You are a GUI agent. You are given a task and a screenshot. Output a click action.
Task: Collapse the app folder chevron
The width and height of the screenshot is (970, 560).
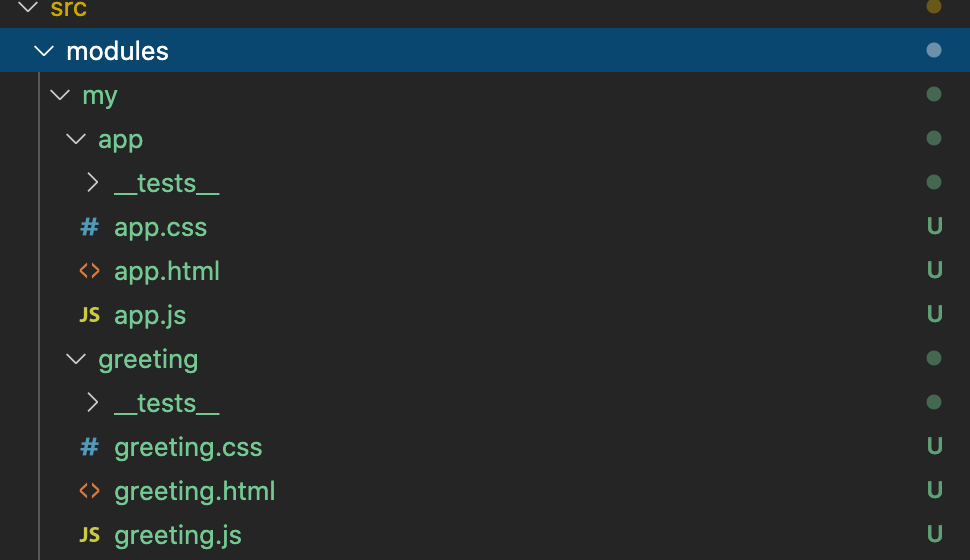[x=76, y=139]
